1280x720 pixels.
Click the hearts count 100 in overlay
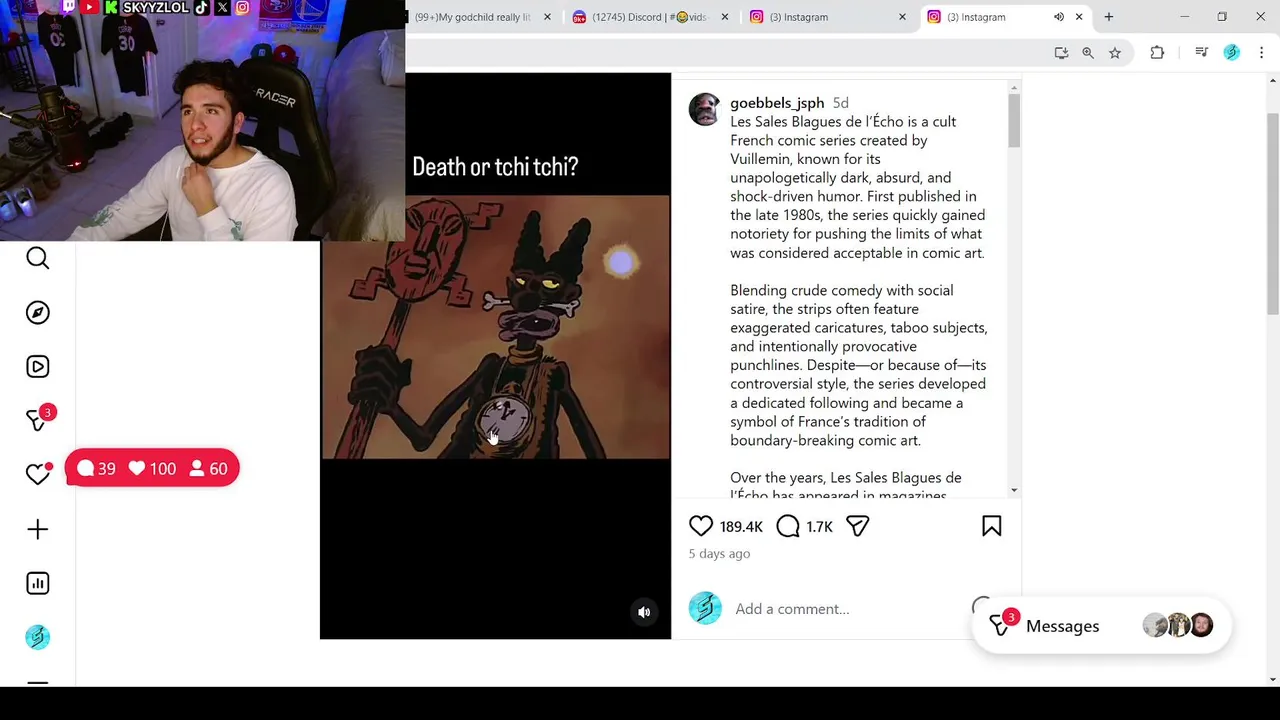[x=152, y=469]
